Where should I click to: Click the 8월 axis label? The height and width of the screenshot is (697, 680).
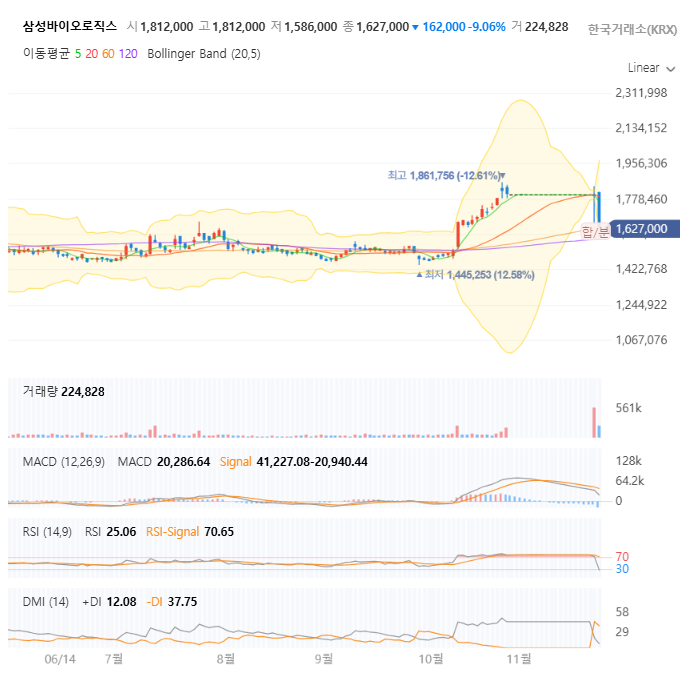point(226,659)
